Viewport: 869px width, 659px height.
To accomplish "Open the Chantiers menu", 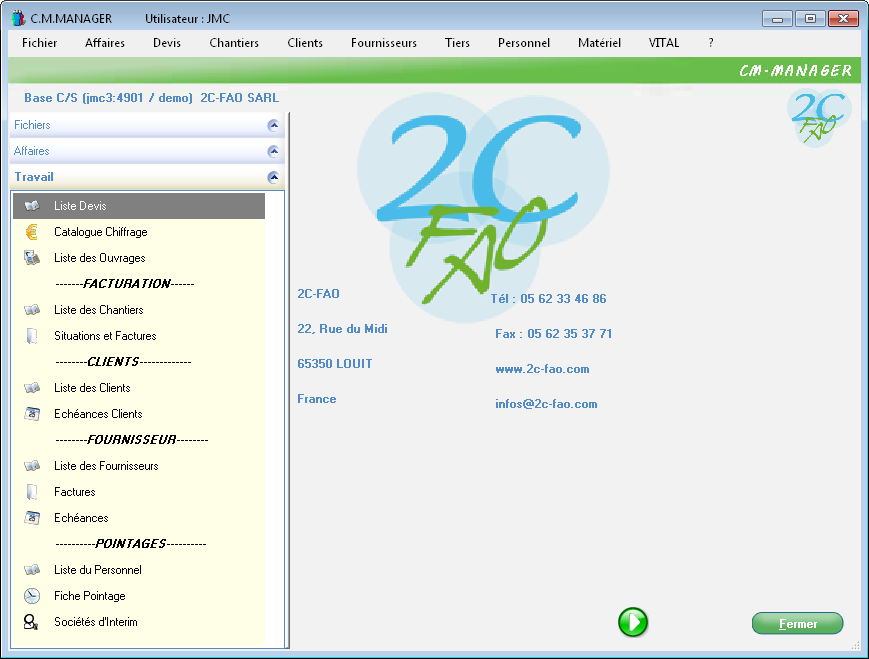I will point(234,43).
